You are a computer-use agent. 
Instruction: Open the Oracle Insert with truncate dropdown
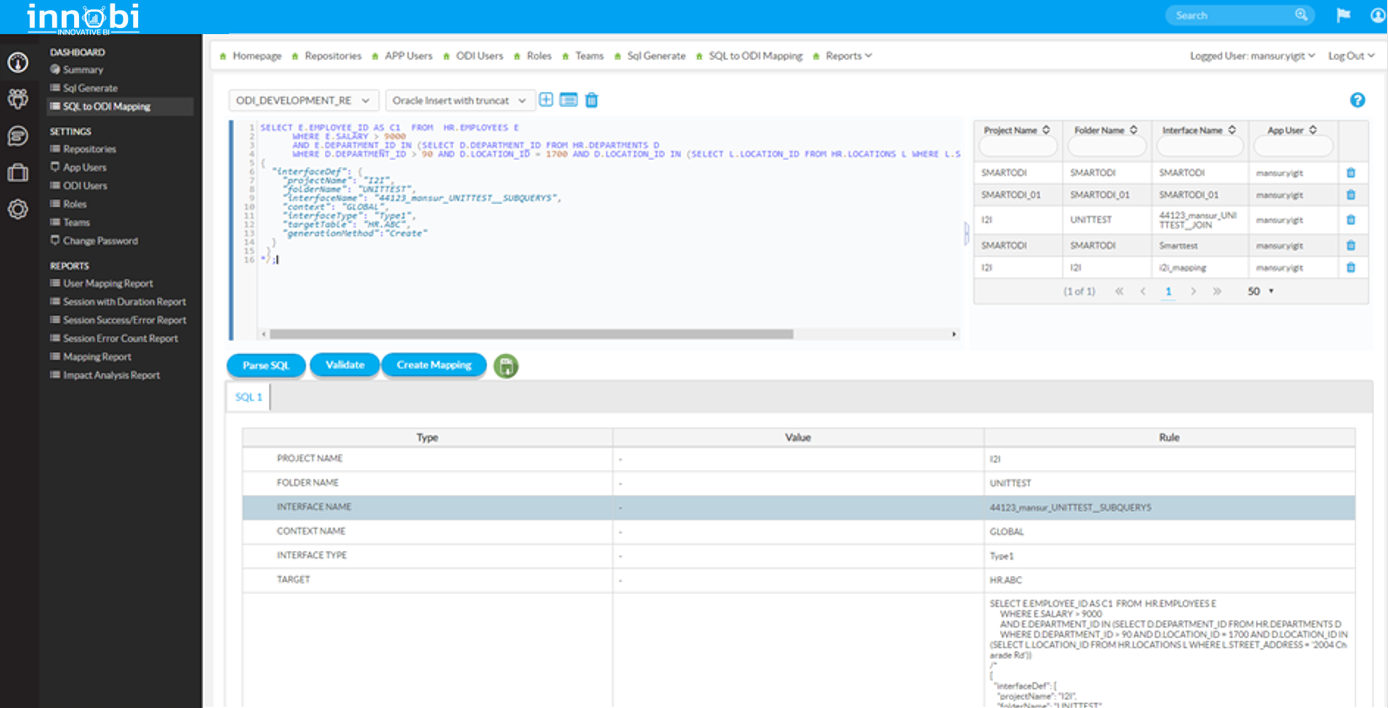459,100
